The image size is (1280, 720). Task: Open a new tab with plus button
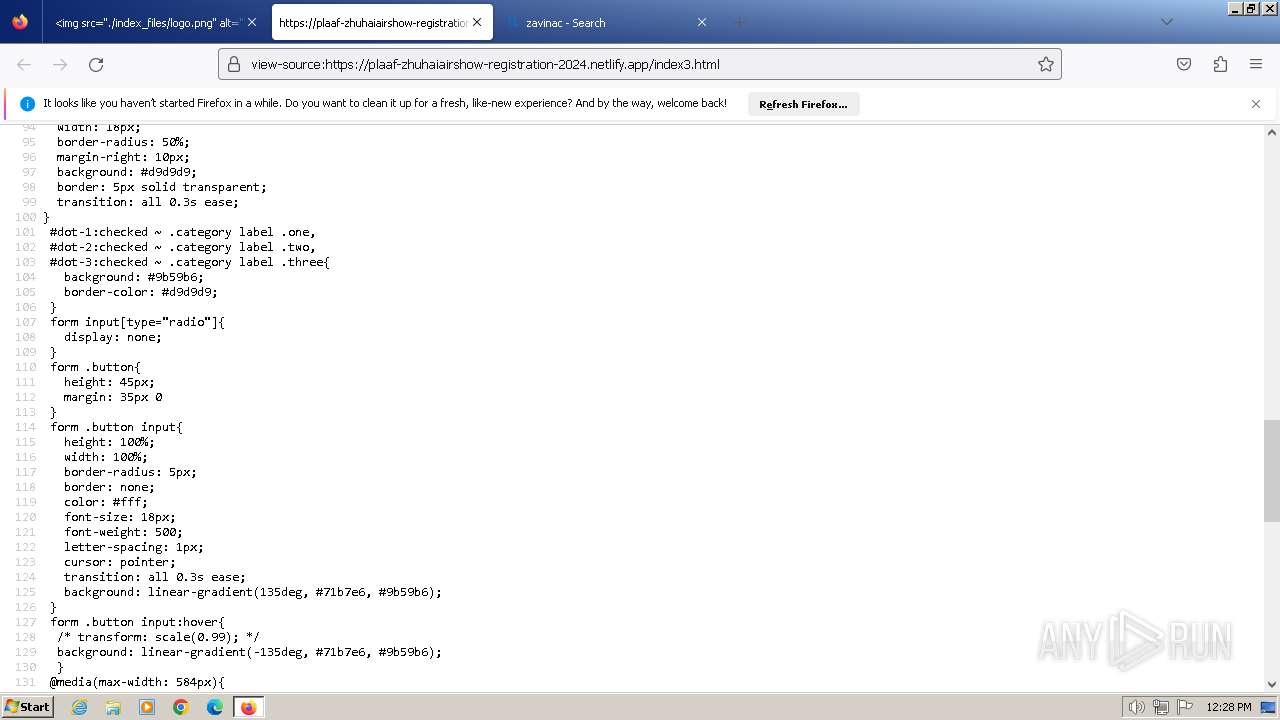coord(740,22)
